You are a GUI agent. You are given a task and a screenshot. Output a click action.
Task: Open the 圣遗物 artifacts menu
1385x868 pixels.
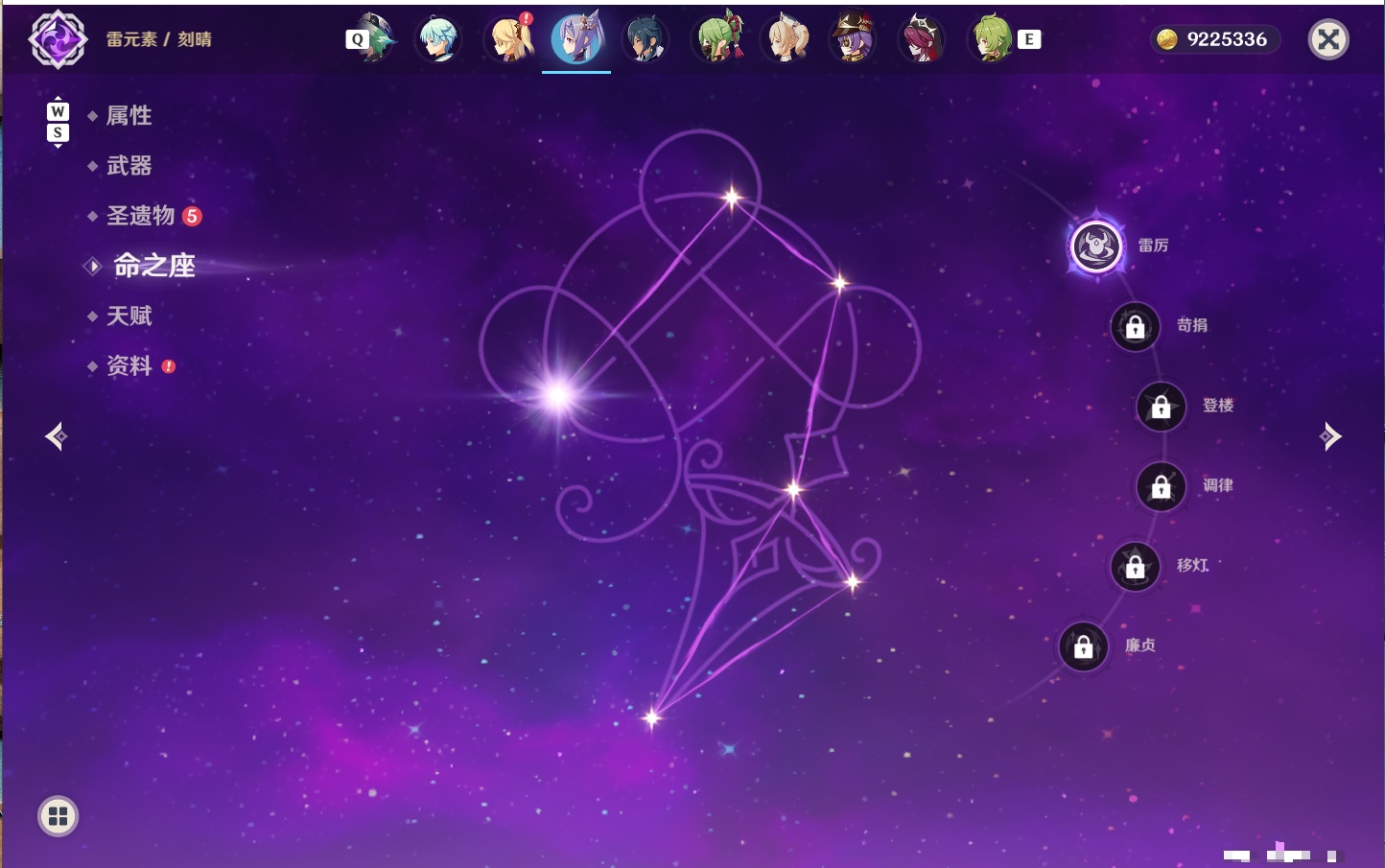(141, 216)
